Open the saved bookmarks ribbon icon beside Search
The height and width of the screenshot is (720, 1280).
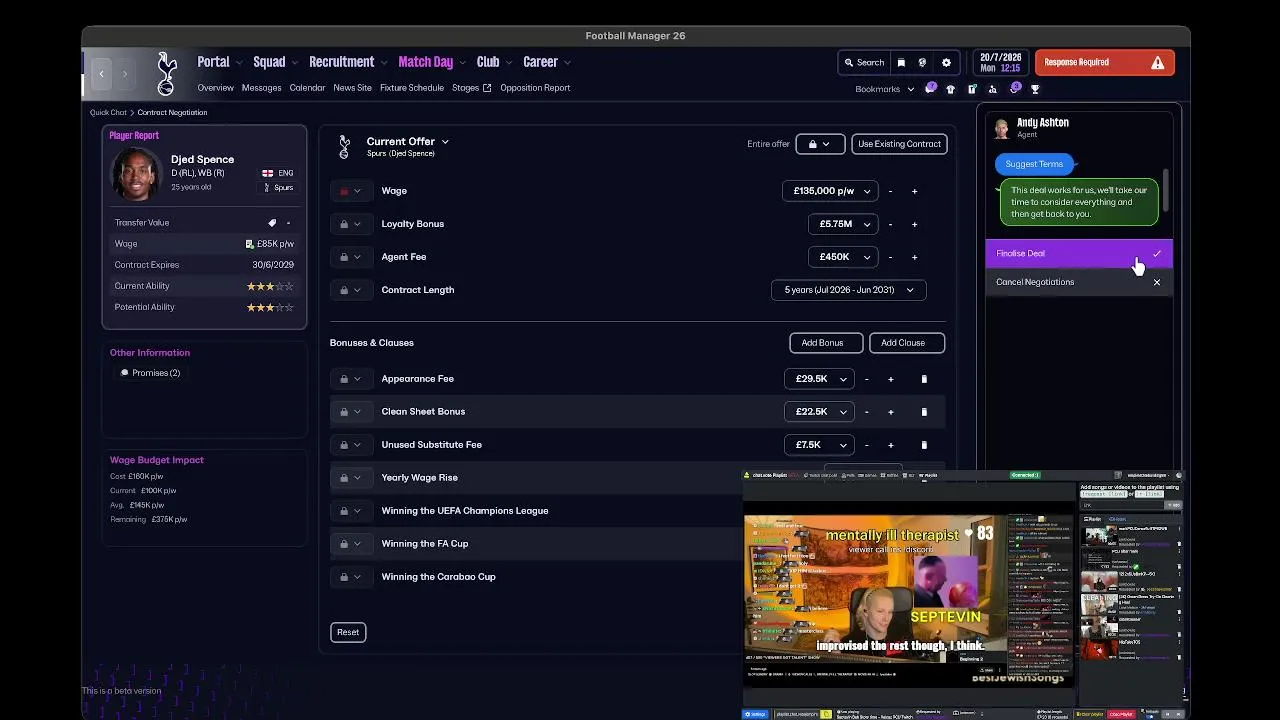point(901,62)
